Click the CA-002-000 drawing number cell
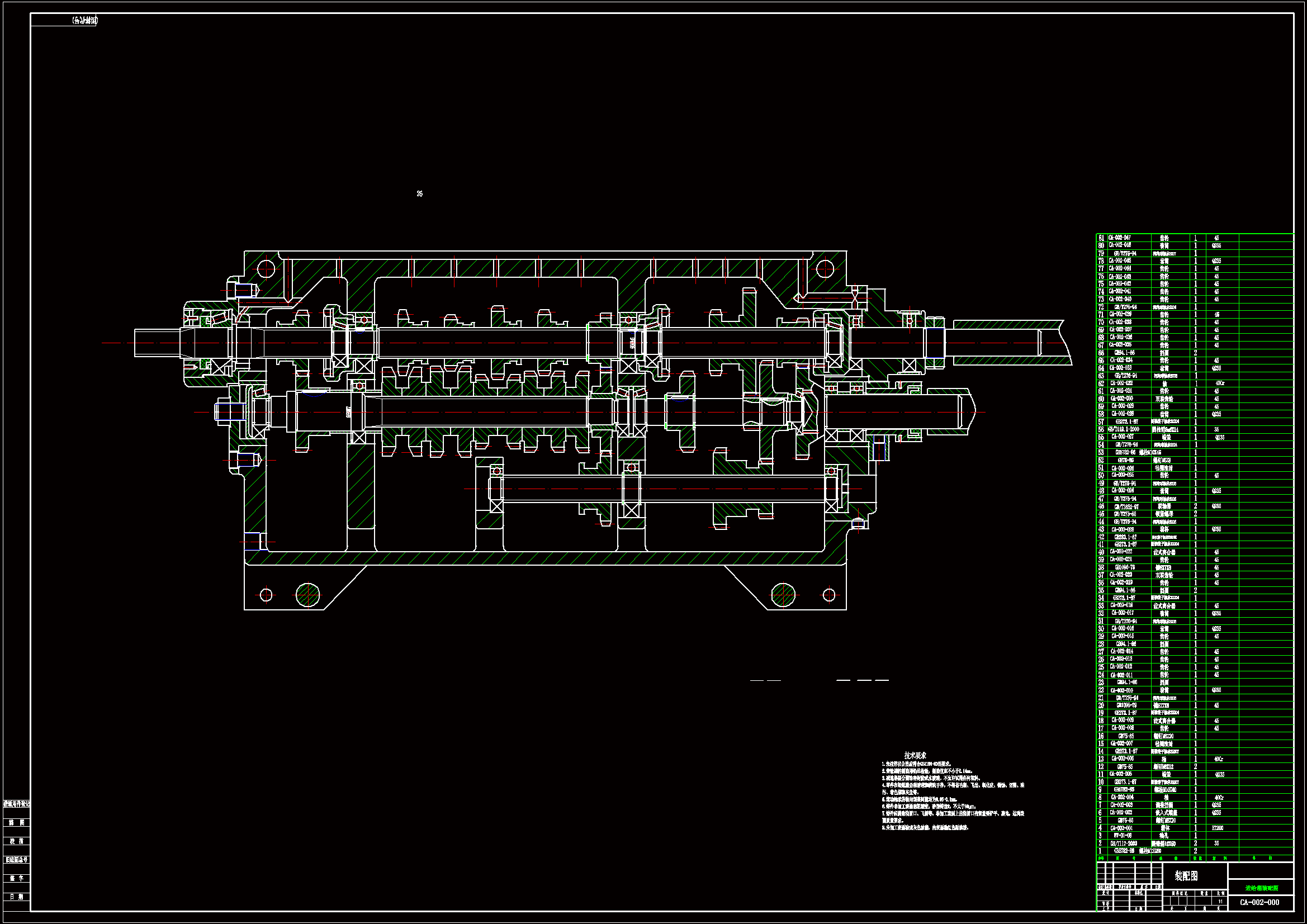This screenshot has height=924, width=1307. pyautogui.click(x=1259, y=902)
